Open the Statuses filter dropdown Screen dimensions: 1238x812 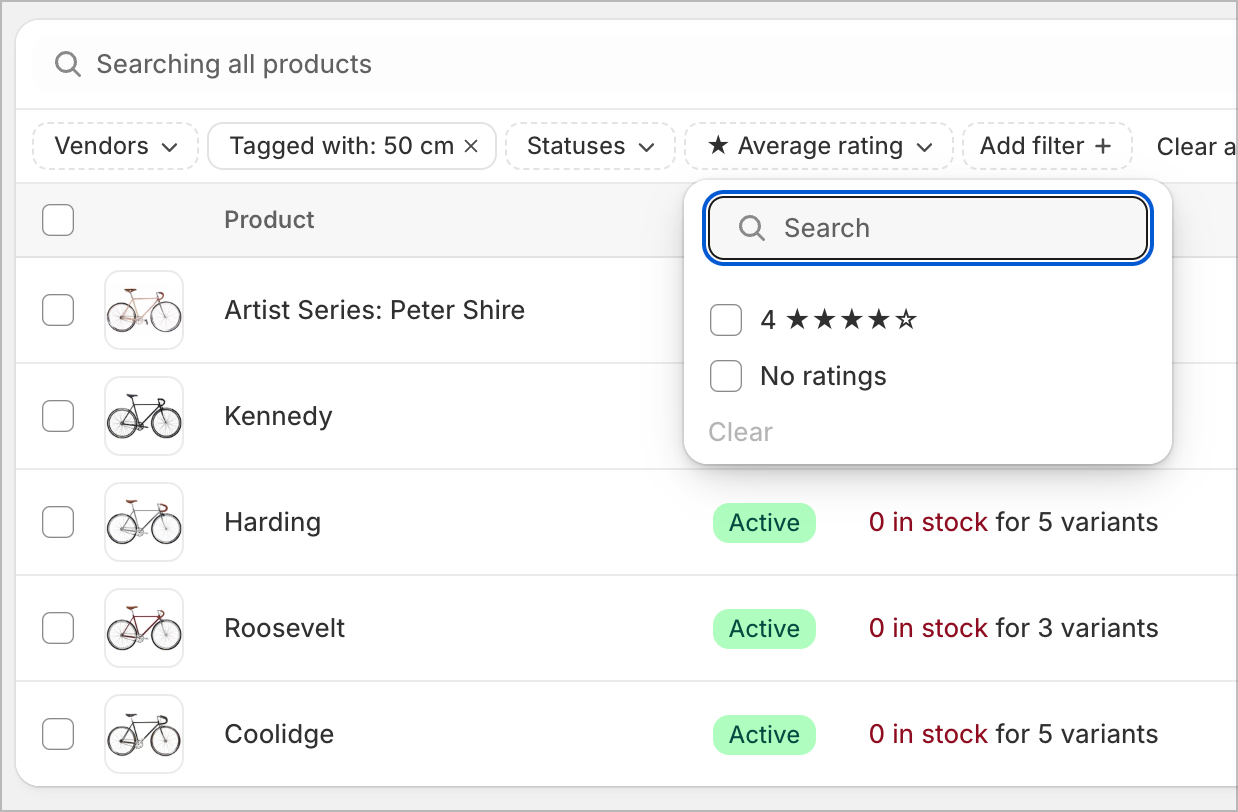tap(589, 146)
